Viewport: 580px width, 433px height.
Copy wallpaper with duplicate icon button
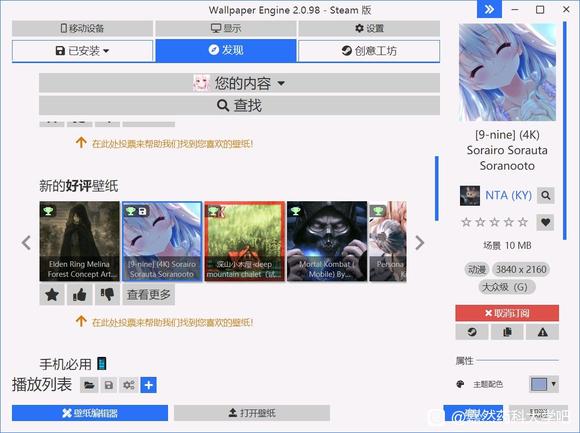point(507,332)
